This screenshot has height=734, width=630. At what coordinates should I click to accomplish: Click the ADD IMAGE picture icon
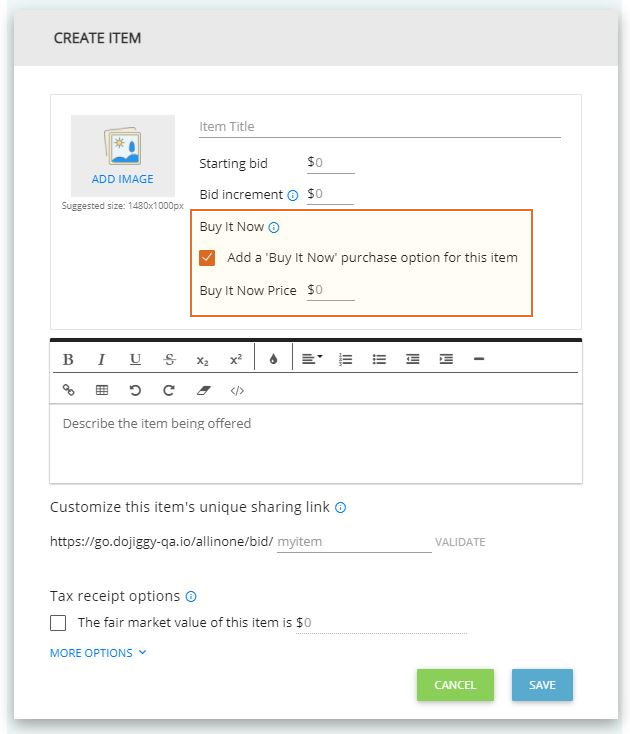pyautogui.click(x=123, y=146)
